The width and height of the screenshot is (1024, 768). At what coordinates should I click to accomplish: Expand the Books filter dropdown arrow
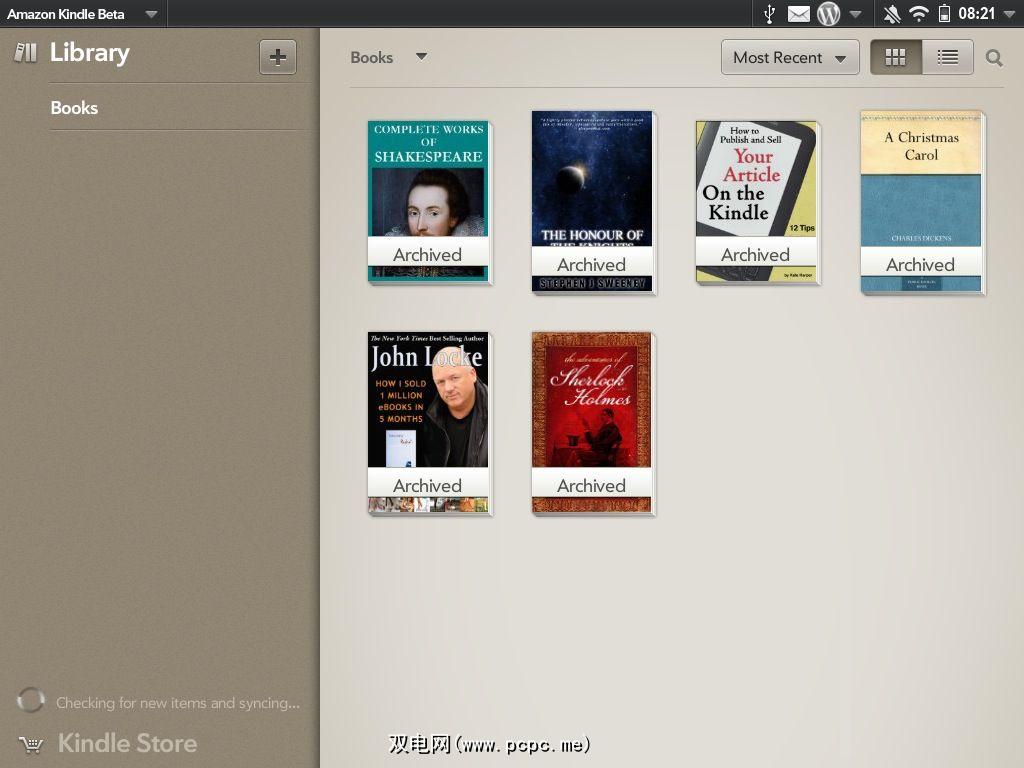[x=421, y=57]
